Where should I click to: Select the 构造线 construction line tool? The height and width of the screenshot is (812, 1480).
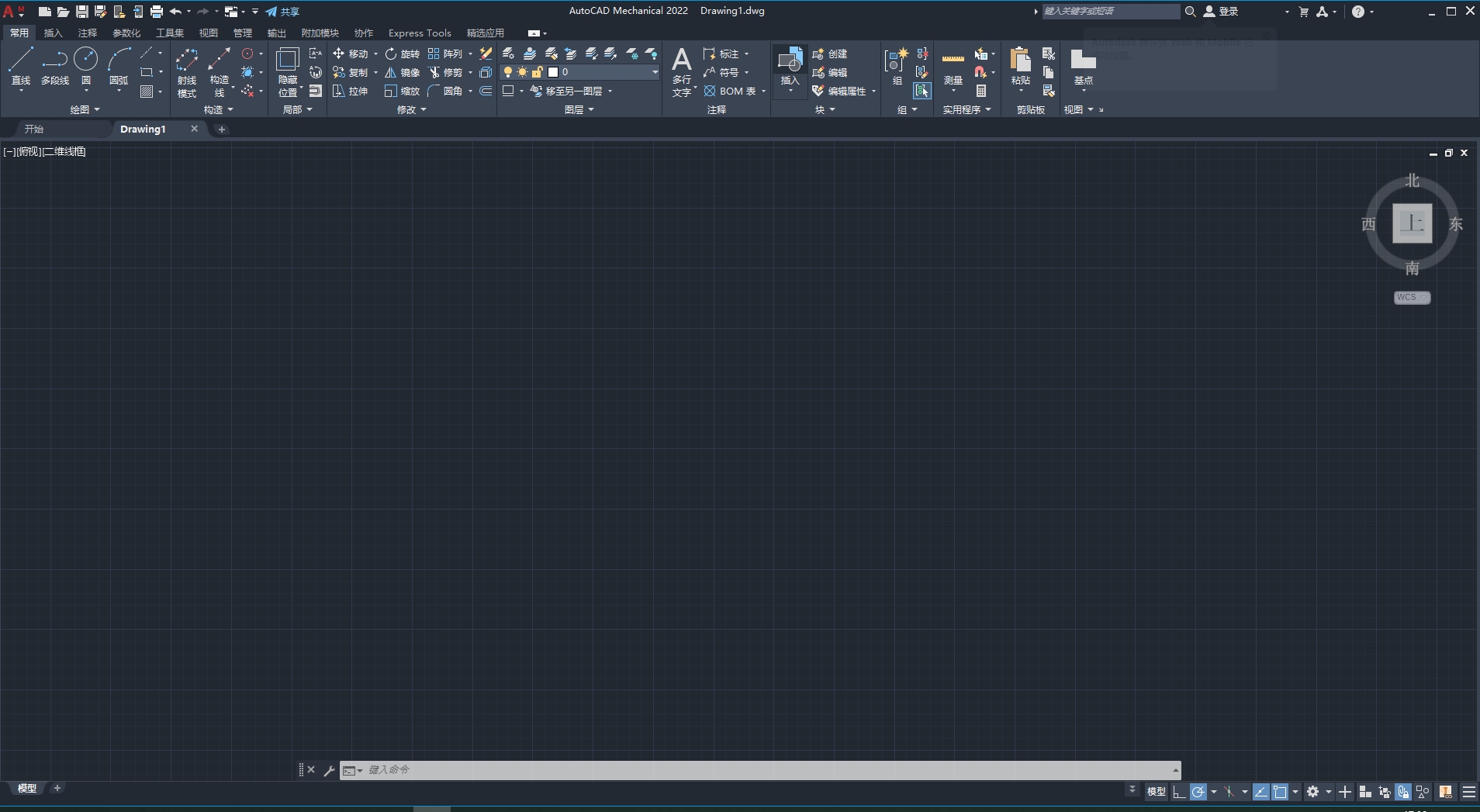pos(220,72)
